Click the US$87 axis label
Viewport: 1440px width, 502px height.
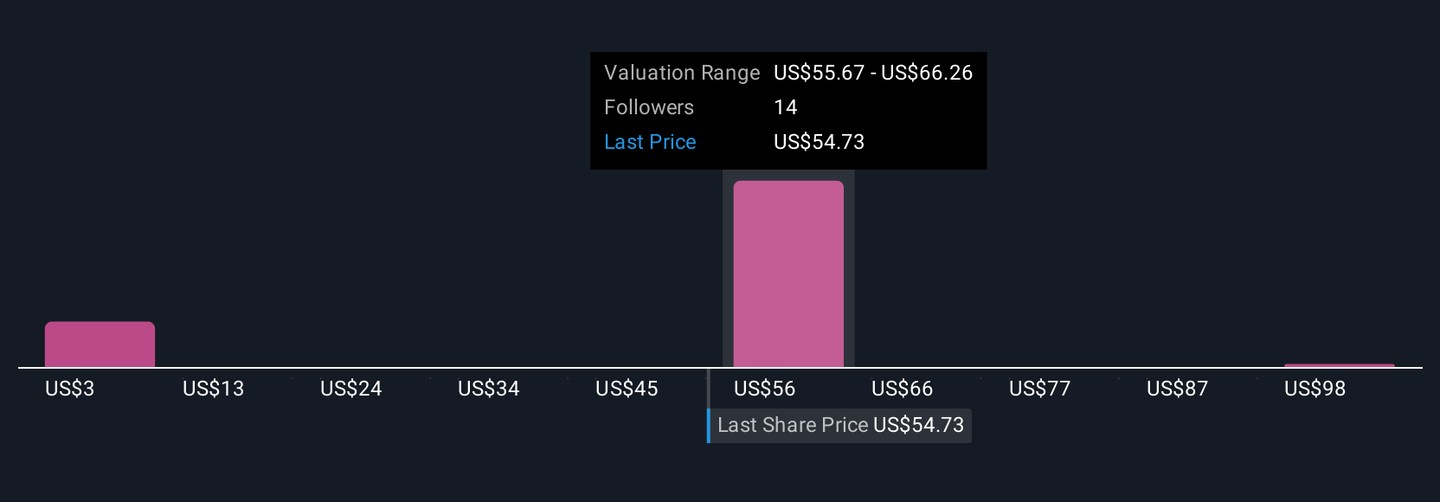point(1178,389)
